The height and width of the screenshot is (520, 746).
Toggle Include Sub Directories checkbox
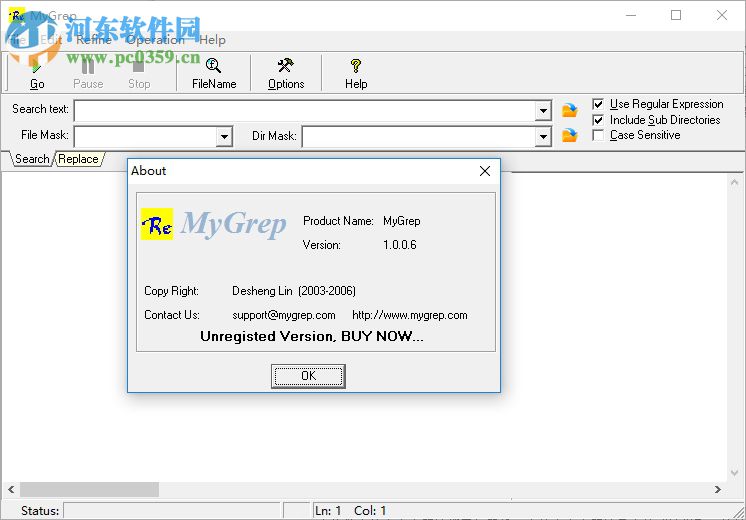598,120
